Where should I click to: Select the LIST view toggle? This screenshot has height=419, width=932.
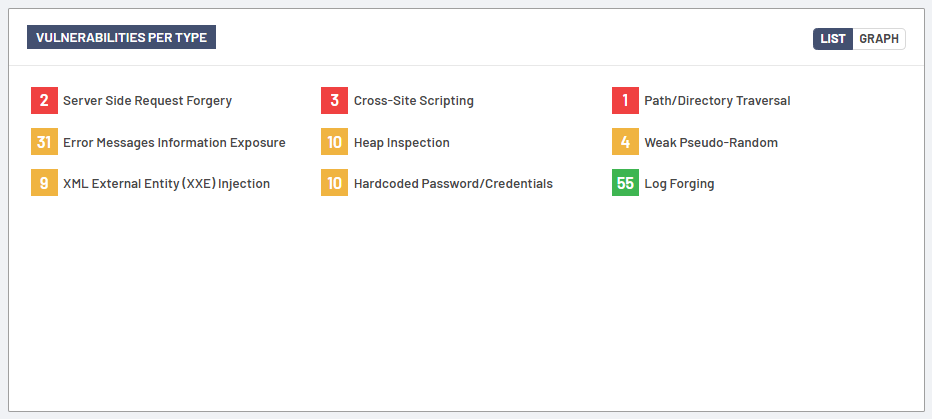coord(833,39)
